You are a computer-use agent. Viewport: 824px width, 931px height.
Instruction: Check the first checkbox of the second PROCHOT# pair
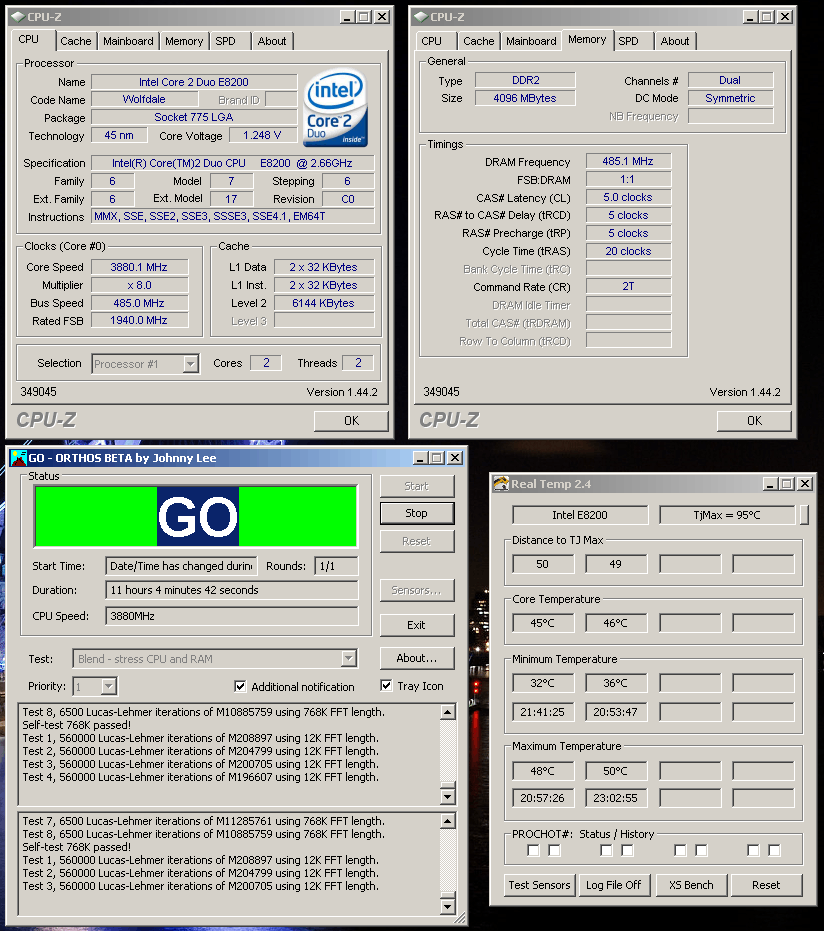tap(606, 851)
